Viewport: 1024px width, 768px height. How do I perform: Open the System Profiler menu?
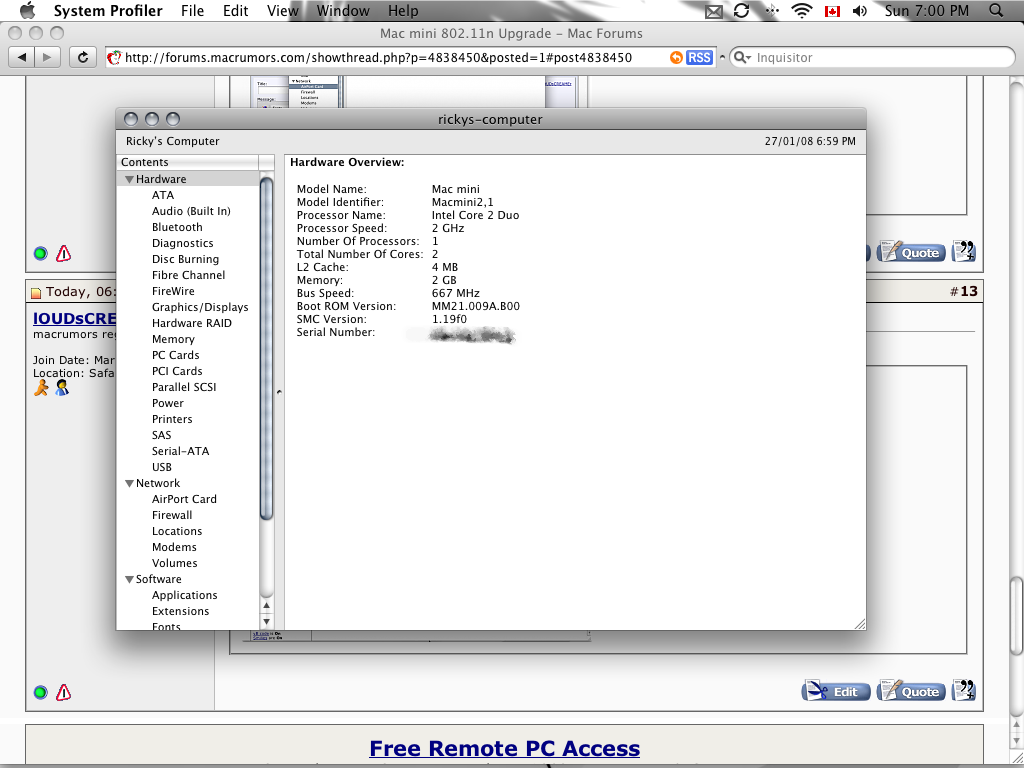tap(108, 10)
